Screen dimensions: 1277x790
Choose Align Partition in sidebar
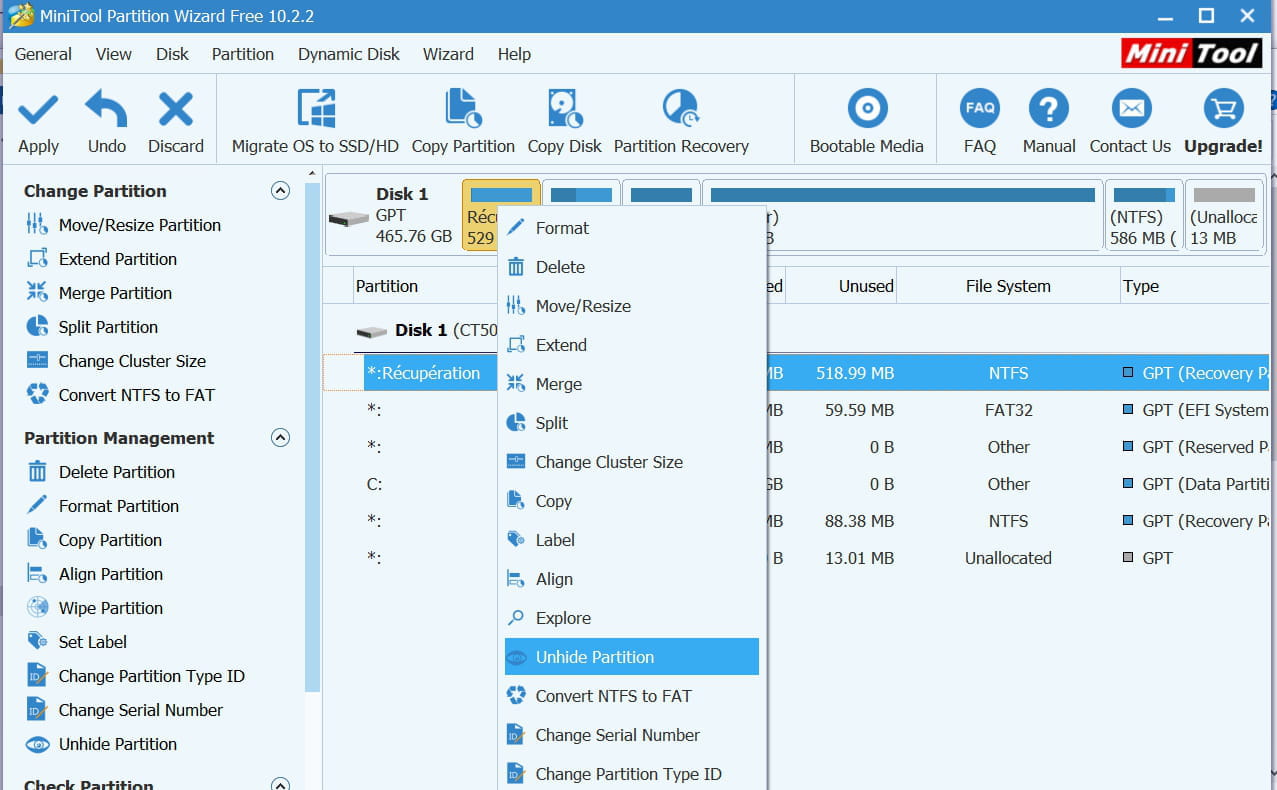(110, 574)
